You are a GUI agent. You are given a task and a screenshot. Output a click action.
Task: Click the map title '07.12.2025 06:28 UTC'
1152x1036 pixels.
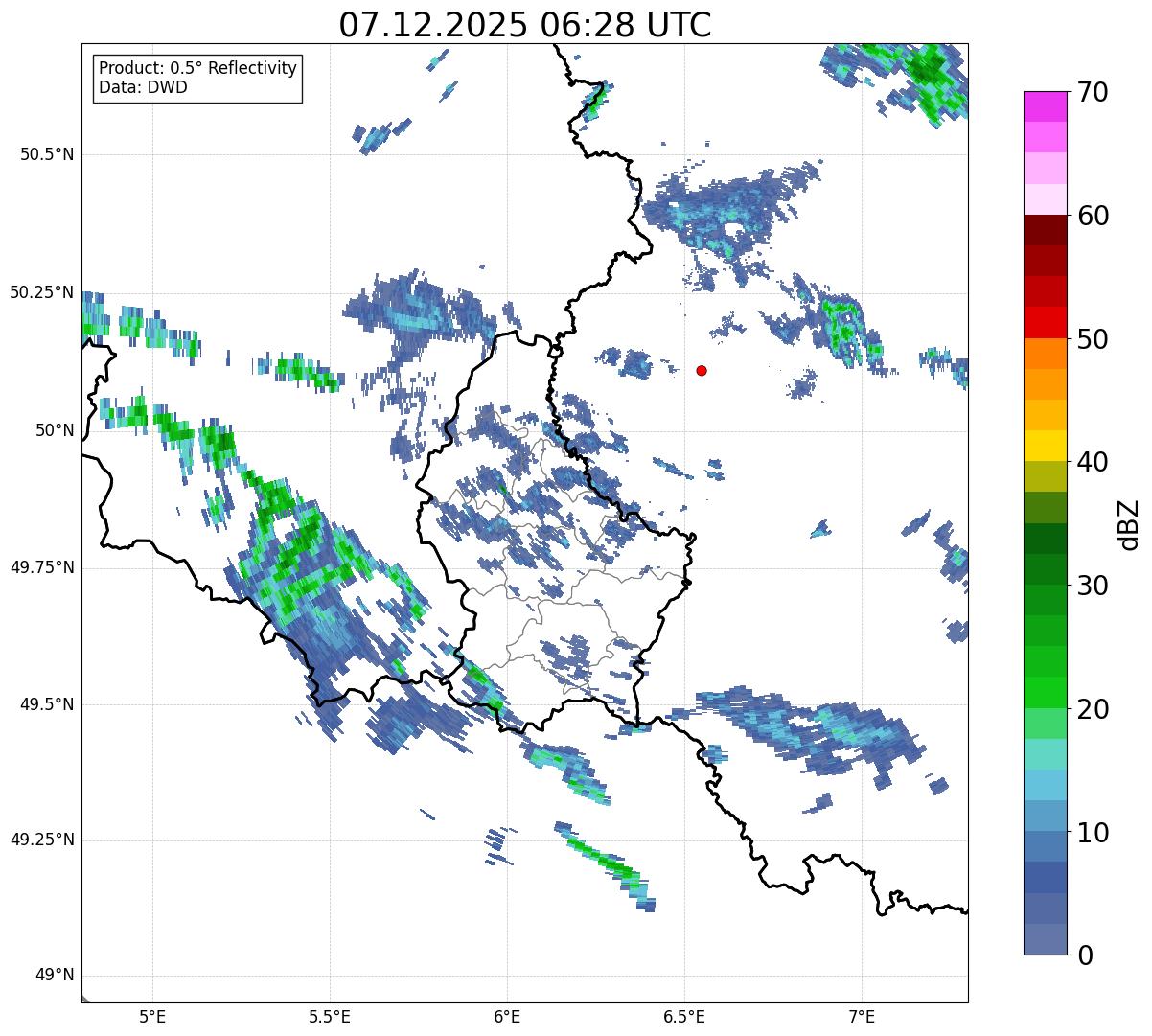[525, 25]
